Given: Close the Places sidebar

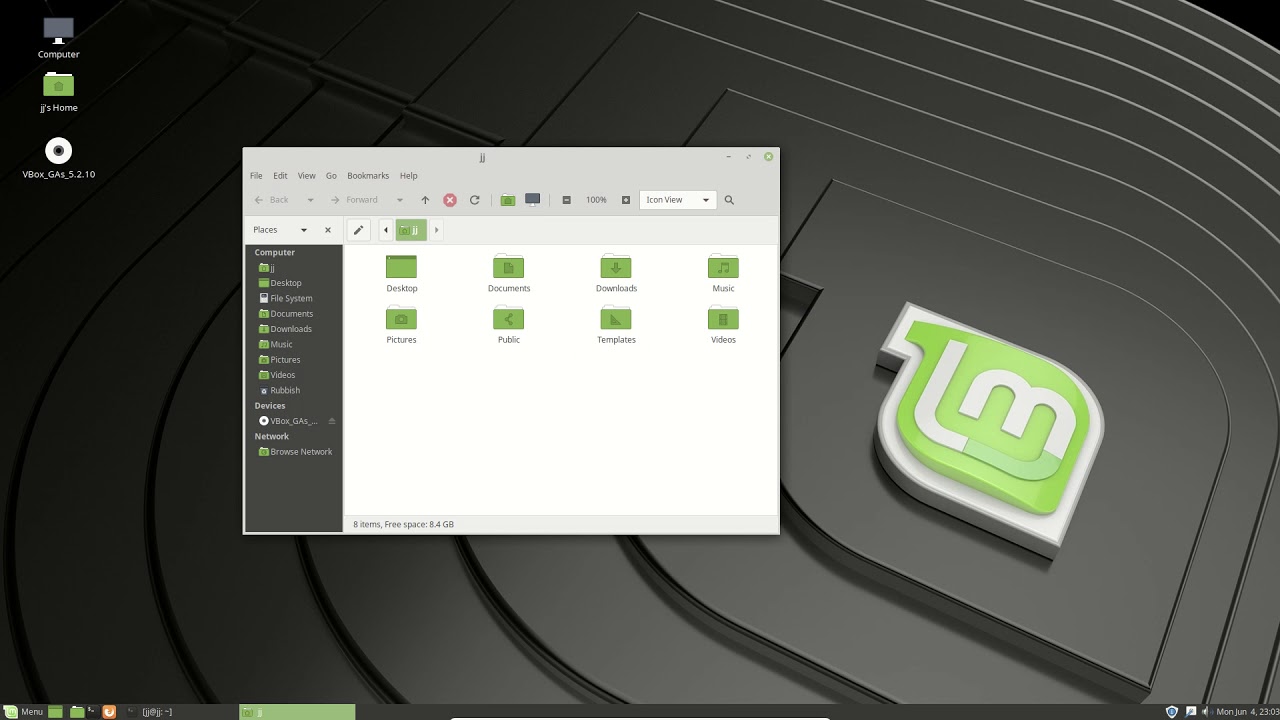Looking at the screenshot, I should [328, 230].
